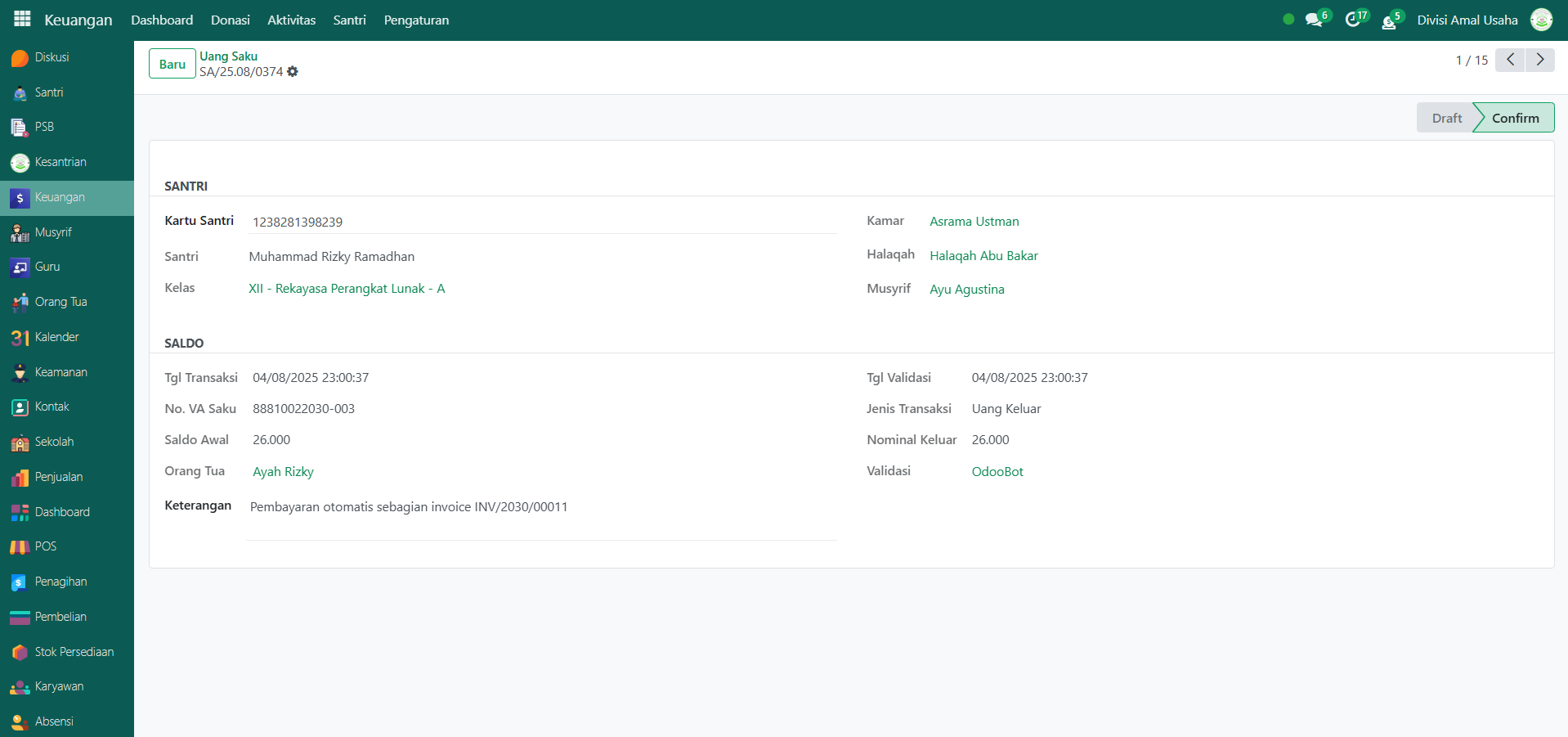Open the apps grid menu icon
Screen dimensions: 1568x737
[22, 19]
